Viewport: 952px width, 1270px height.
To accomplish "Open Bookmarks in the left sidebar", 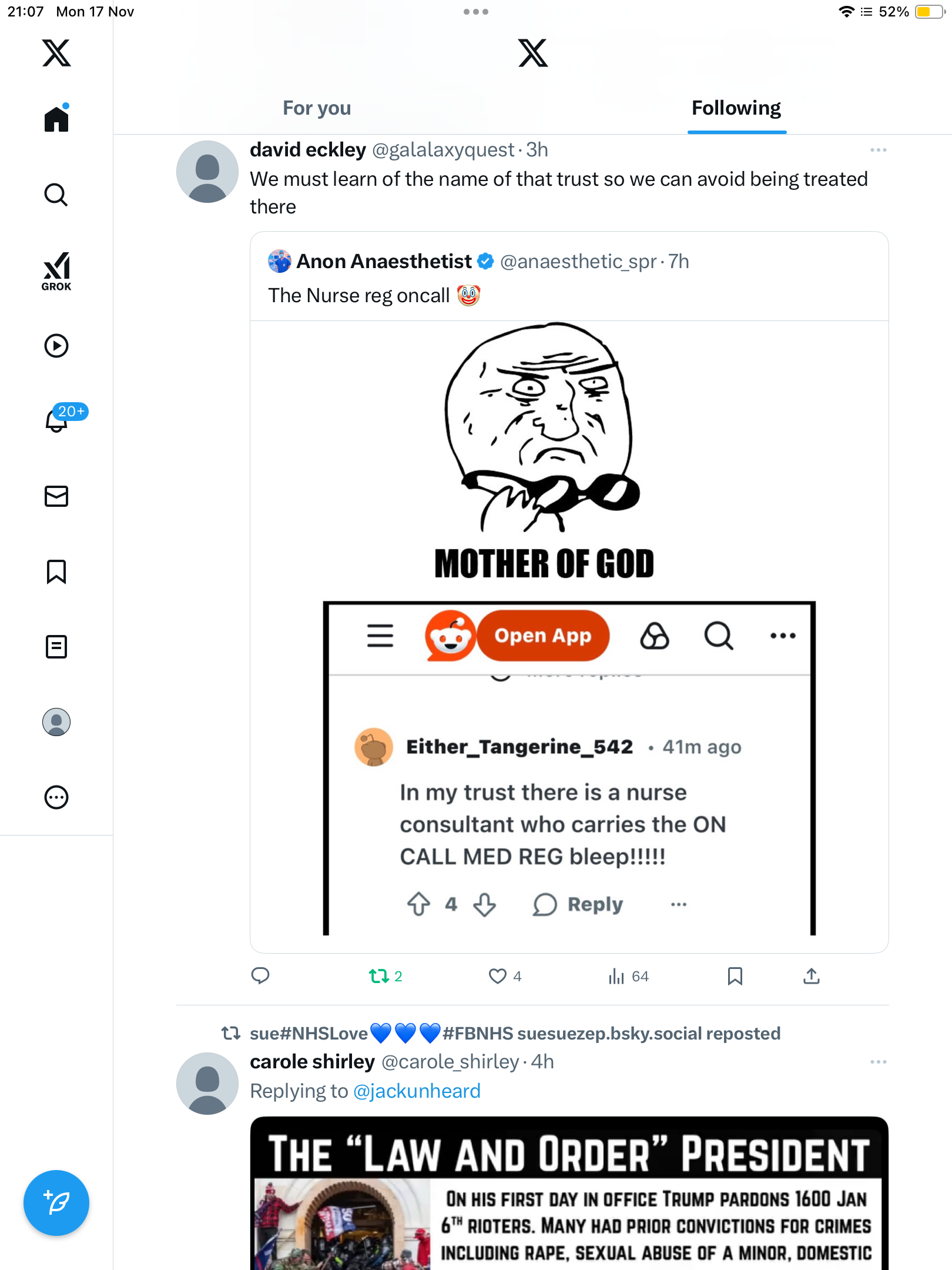I will (56, 571).
